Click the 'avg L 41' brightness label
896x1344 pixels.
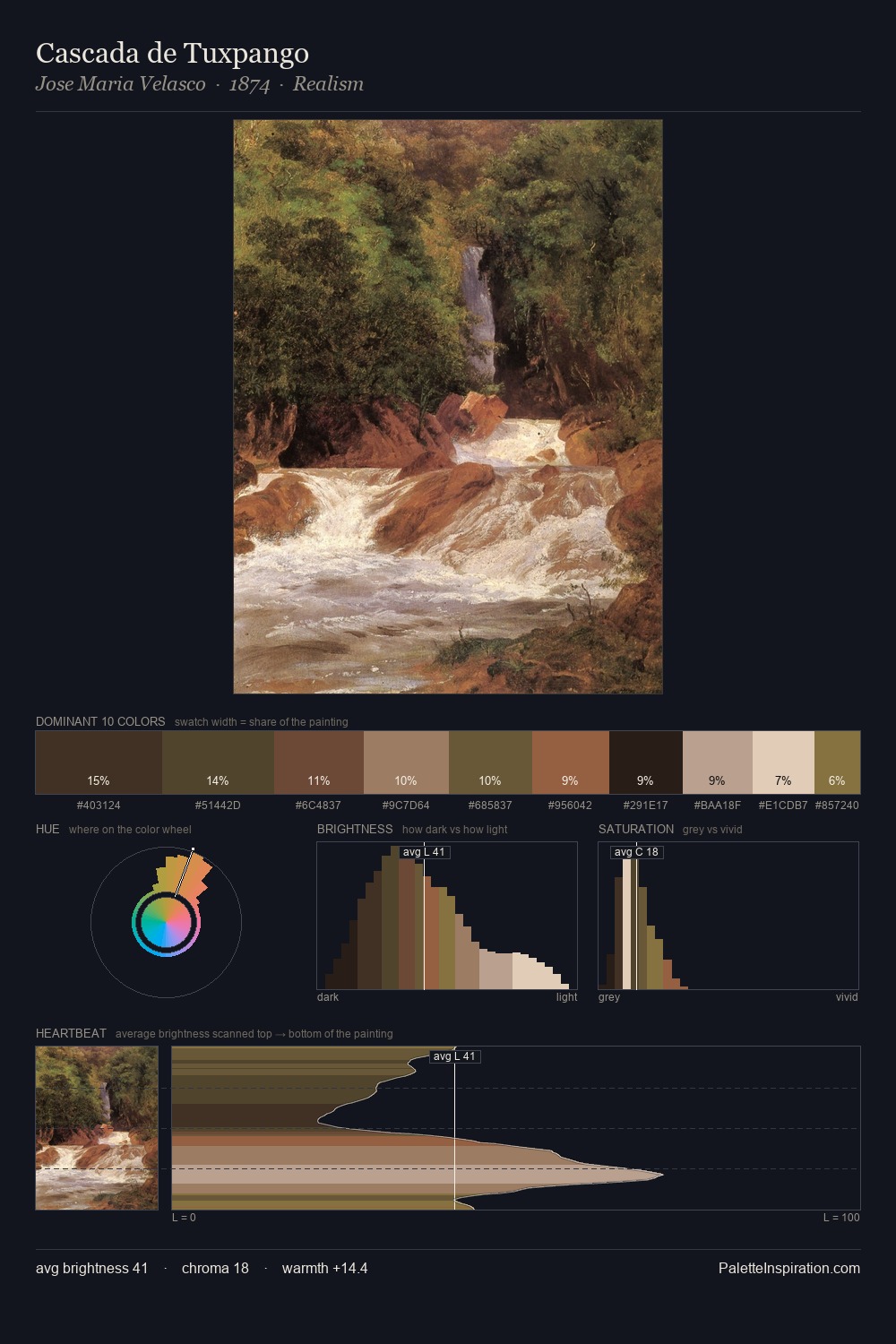point(424,852)
